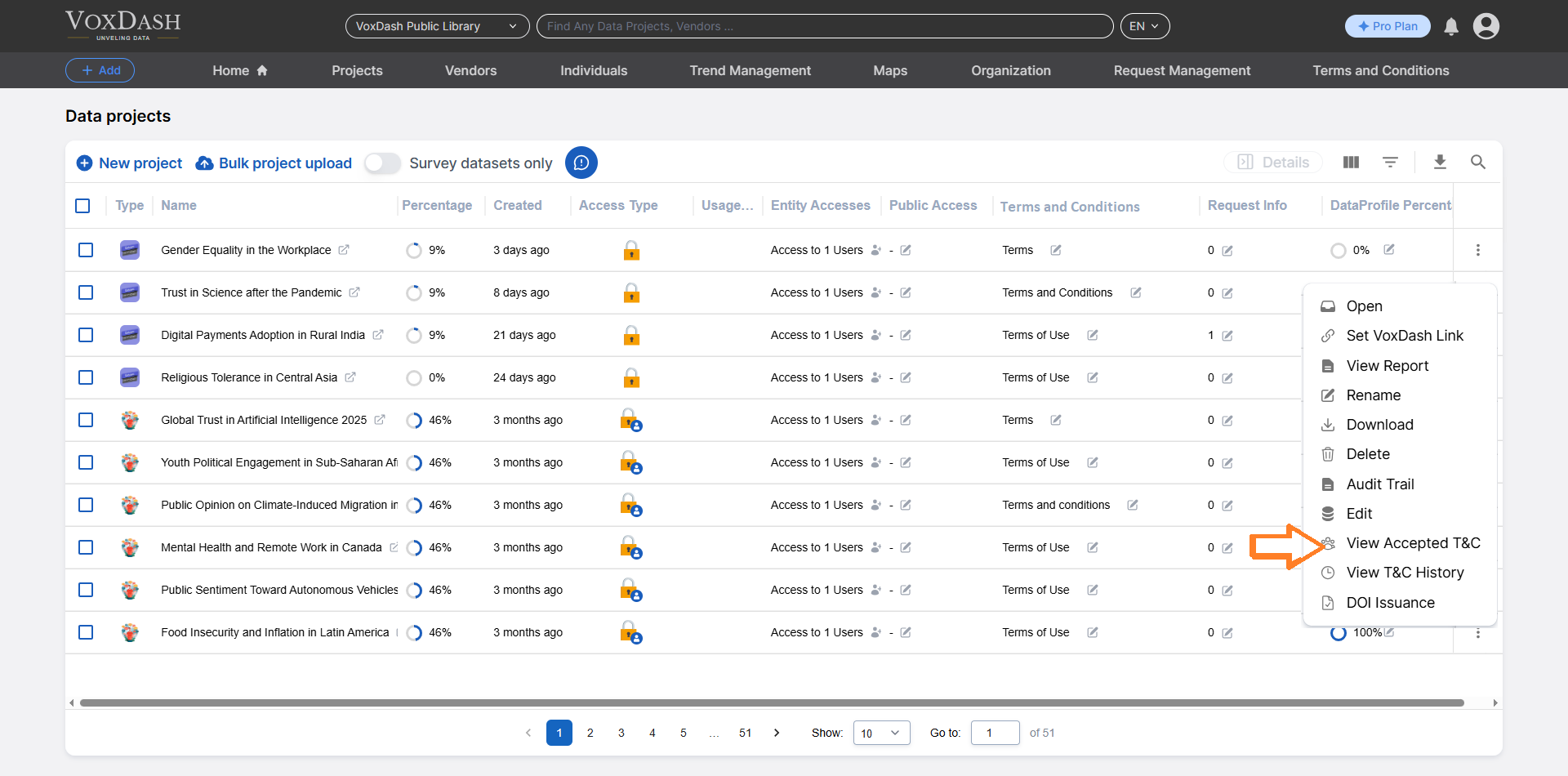This screenshot has height=776, width=1568.
Task: Open the search icon above the table
Action: [1478, 162]
